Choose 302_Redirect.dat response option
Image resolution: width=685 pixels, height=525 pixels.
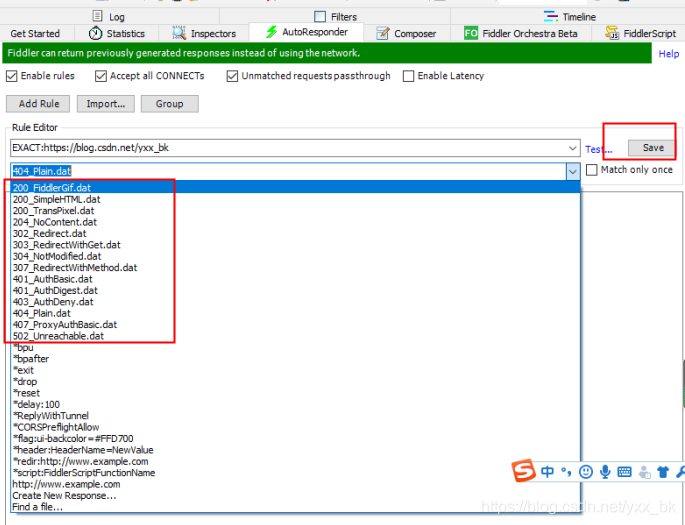point(296,233)
